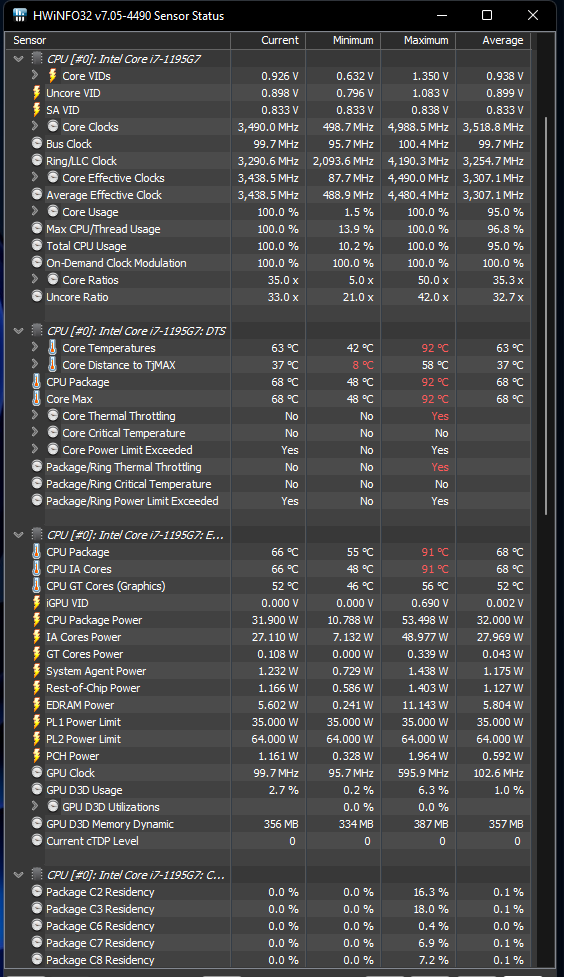Collapse the CPU [#0]: Intel Core i7-1195G7 group
564x977 pixels.
(x=19, y=59)
